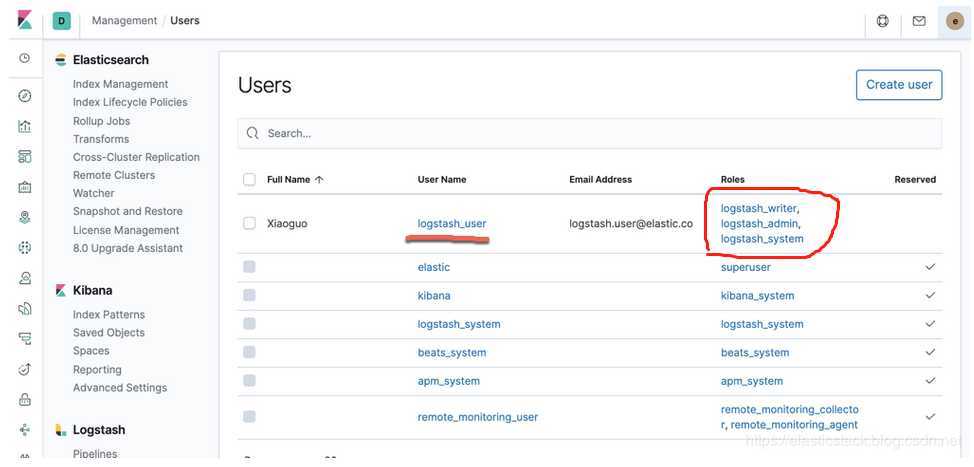Sort table by Reserved header
The width and height of the screenshot is (974, 467).
click(915, 179)
